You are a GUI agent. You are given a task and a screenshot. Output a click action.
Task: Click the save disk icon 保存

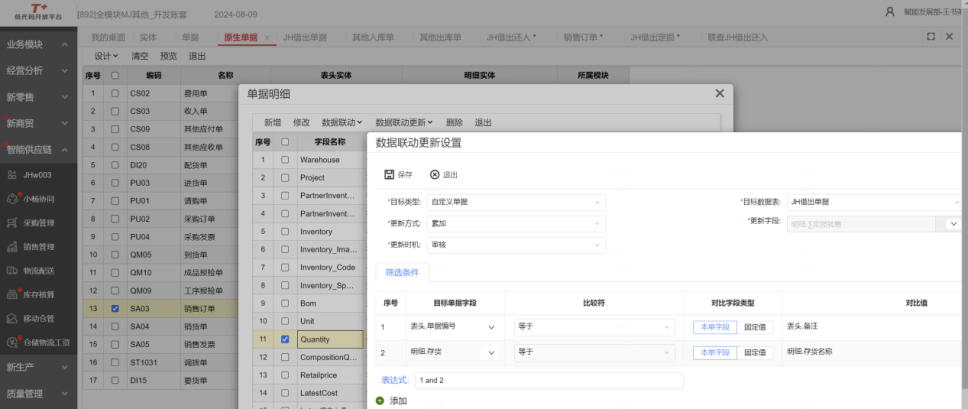click(389, 175)
